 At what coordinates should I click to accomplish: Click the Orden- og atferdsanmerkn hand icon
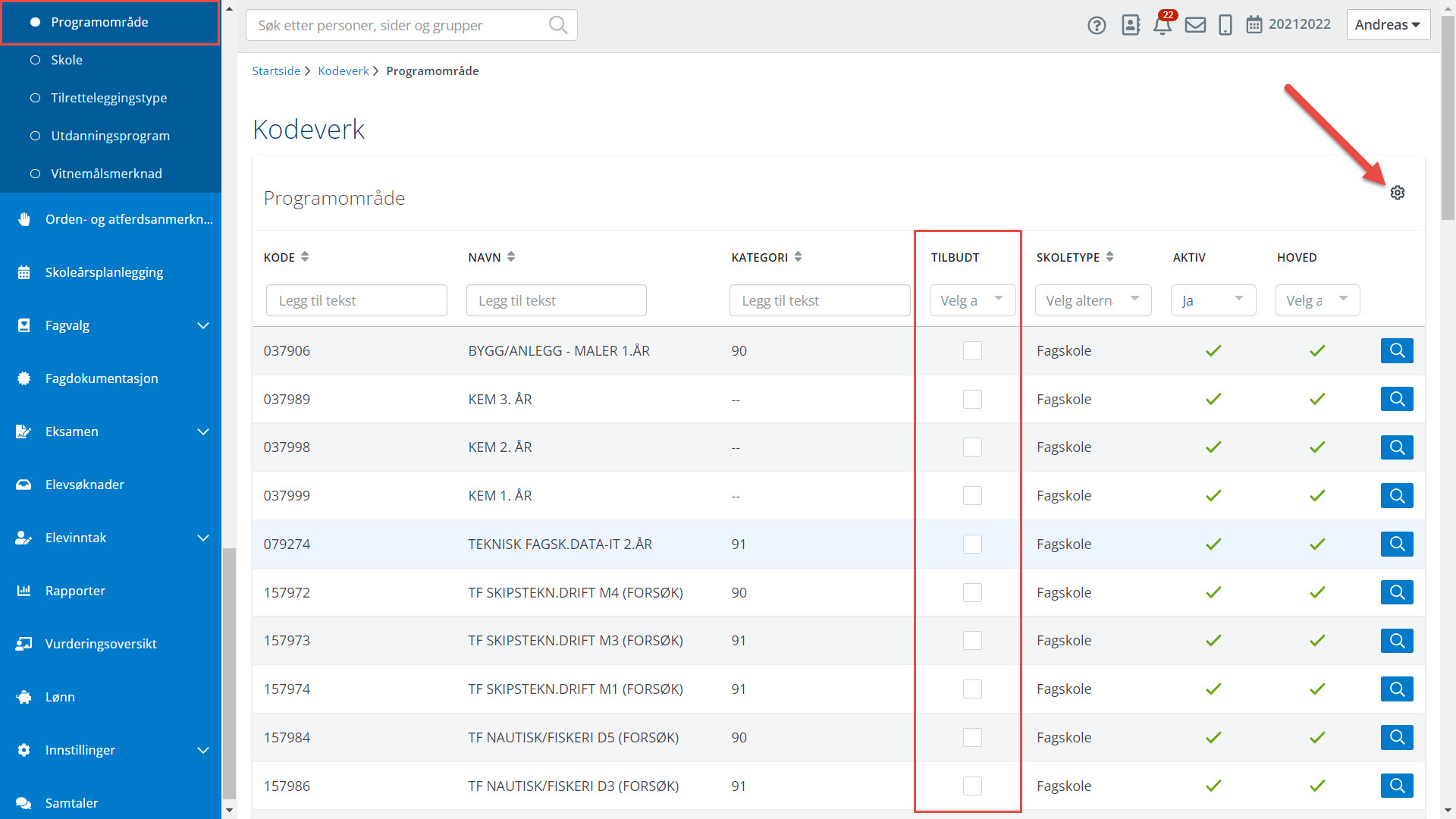tap(24, 219)
